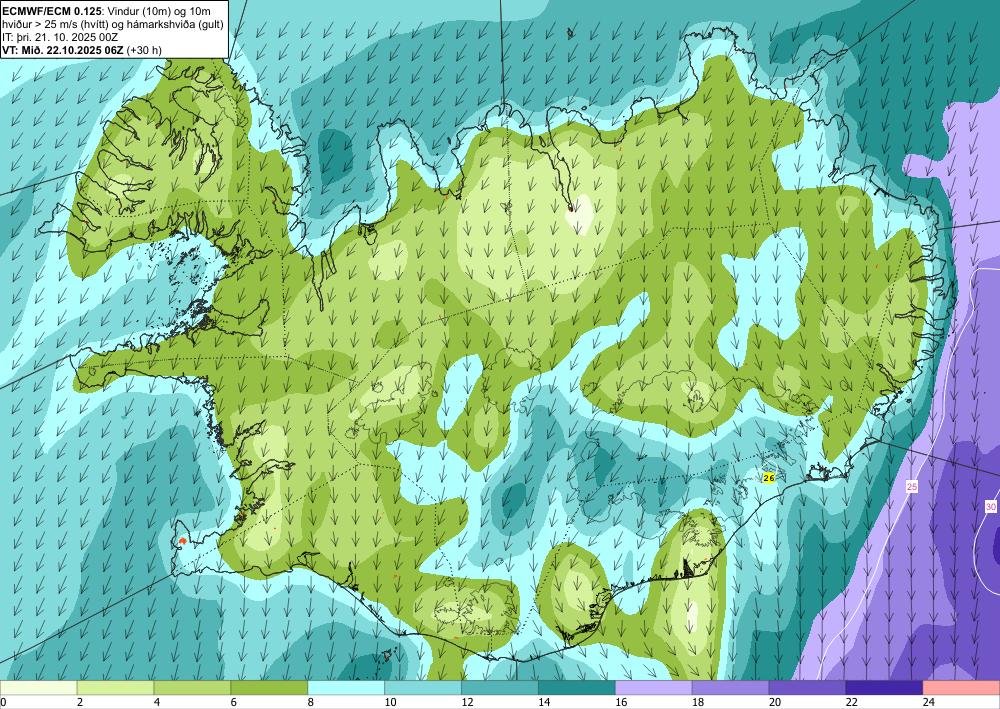Click the legend tick label '16'
Viewport: 1000px width, 709px height.
point(621,702)
